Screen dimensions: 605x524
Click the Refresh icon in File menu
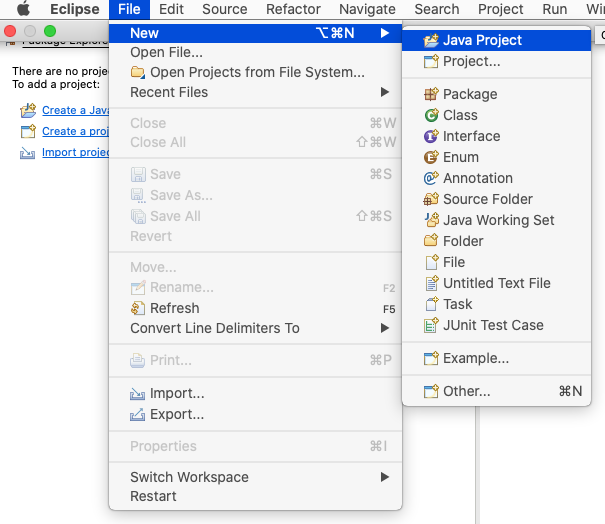coord(138,308)
